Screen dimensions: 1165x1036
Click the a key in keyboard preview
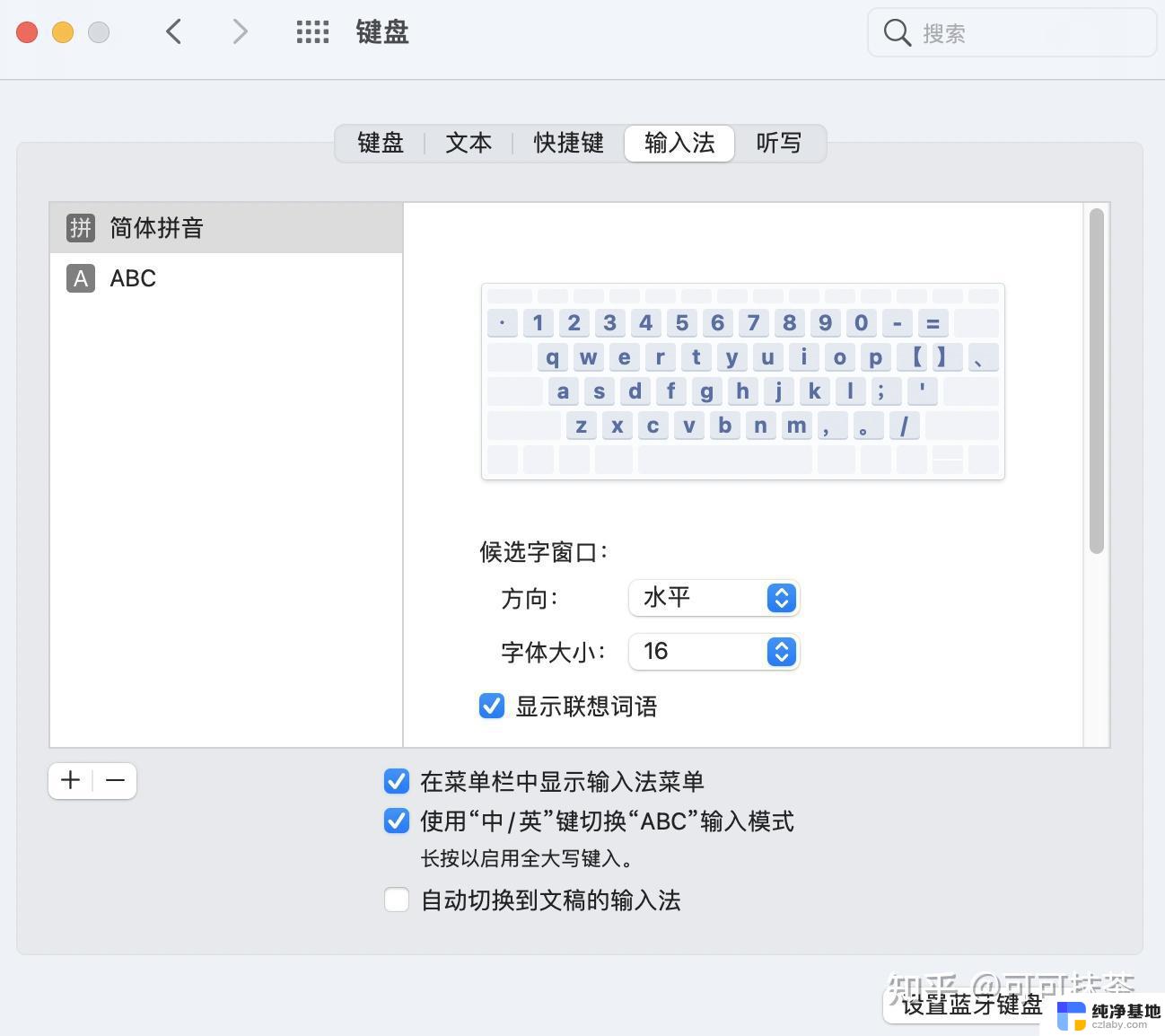(x=563, y=391)
